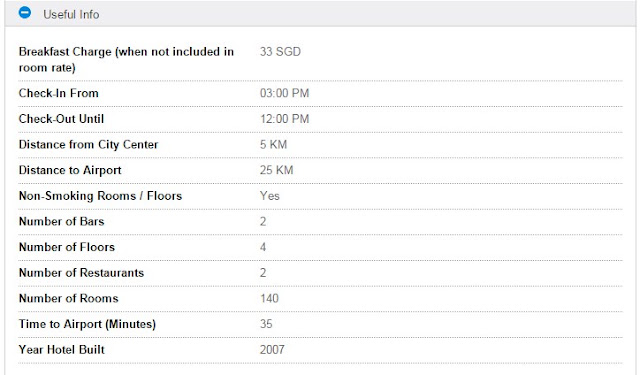640x375 pixels.
Task: Select the Number of Bars row
Action: pyautogui.click(x=320, y=222)
